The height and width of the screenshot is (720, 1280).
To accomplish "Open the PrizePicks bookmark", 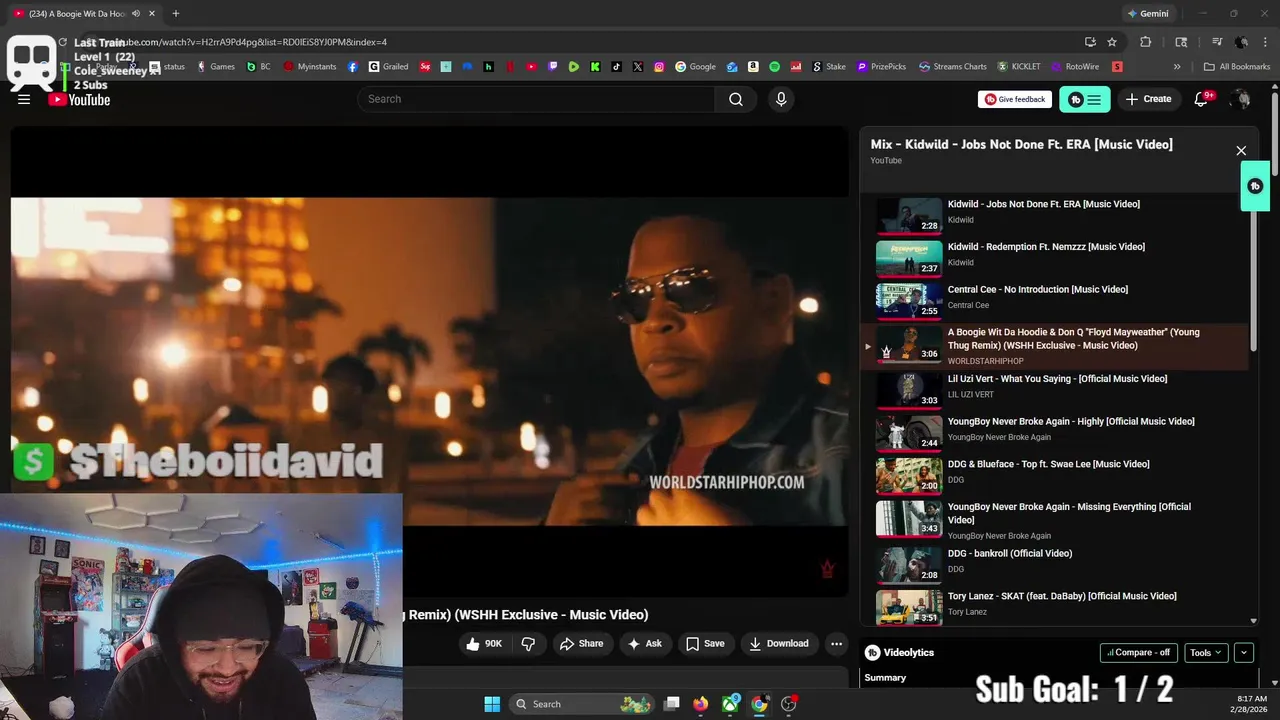I will (881, 67).
